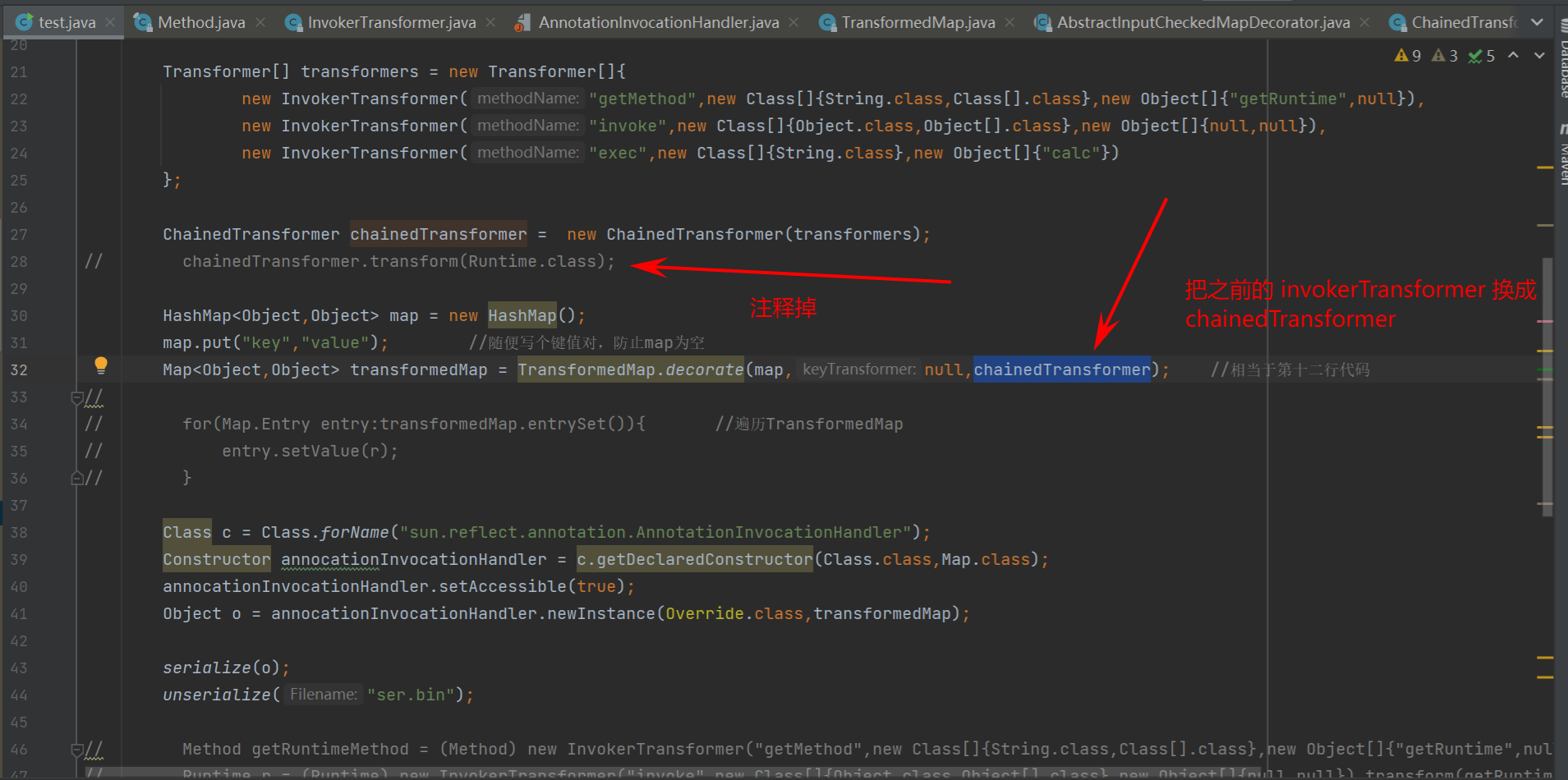The width and height of the screenshot is (1568, 780).
Task: Click line number 32 in the gutter
Action: 19,370
